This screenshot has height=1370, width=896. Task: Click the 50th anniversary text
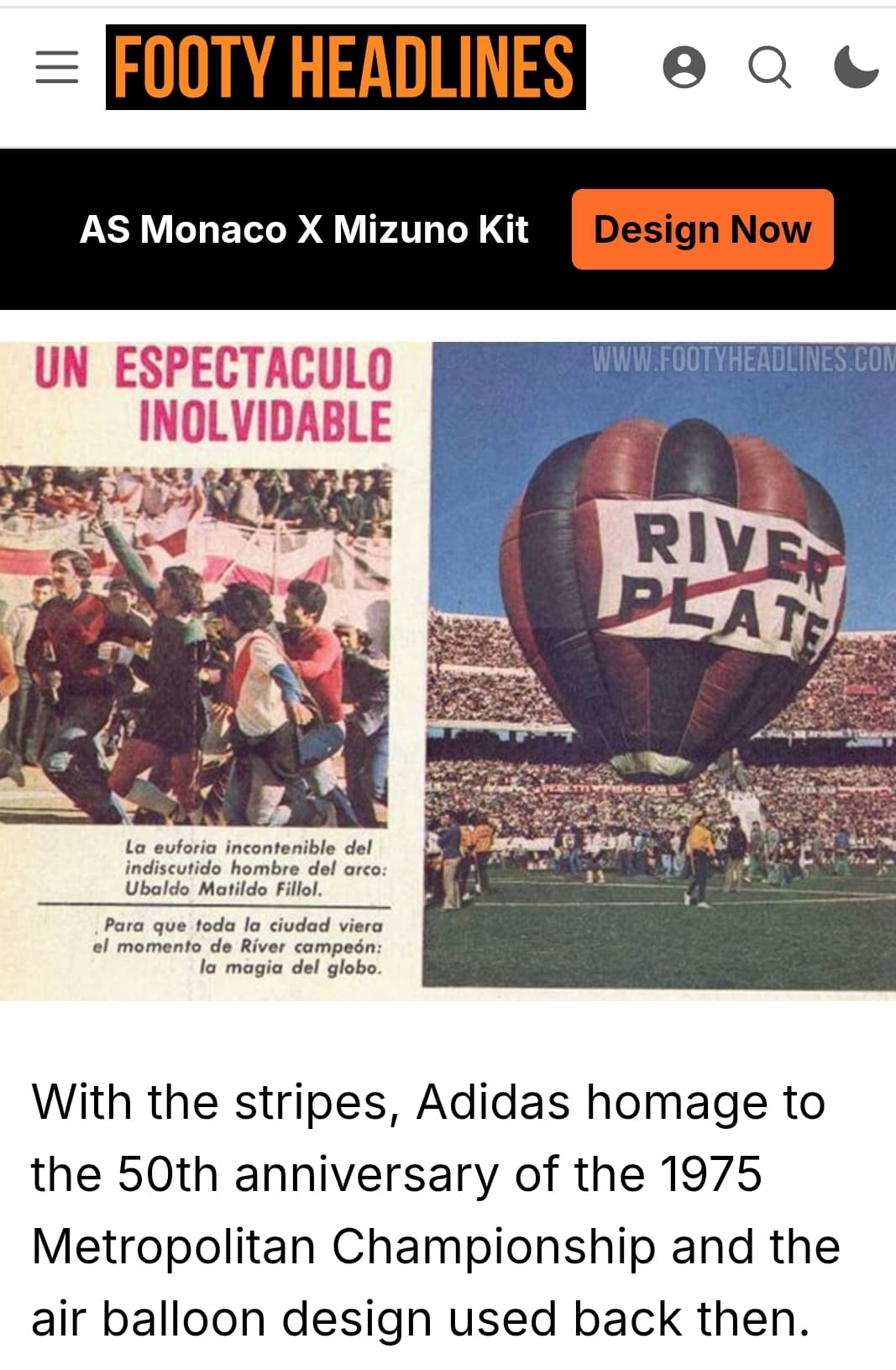click(x=308, y=1173)
